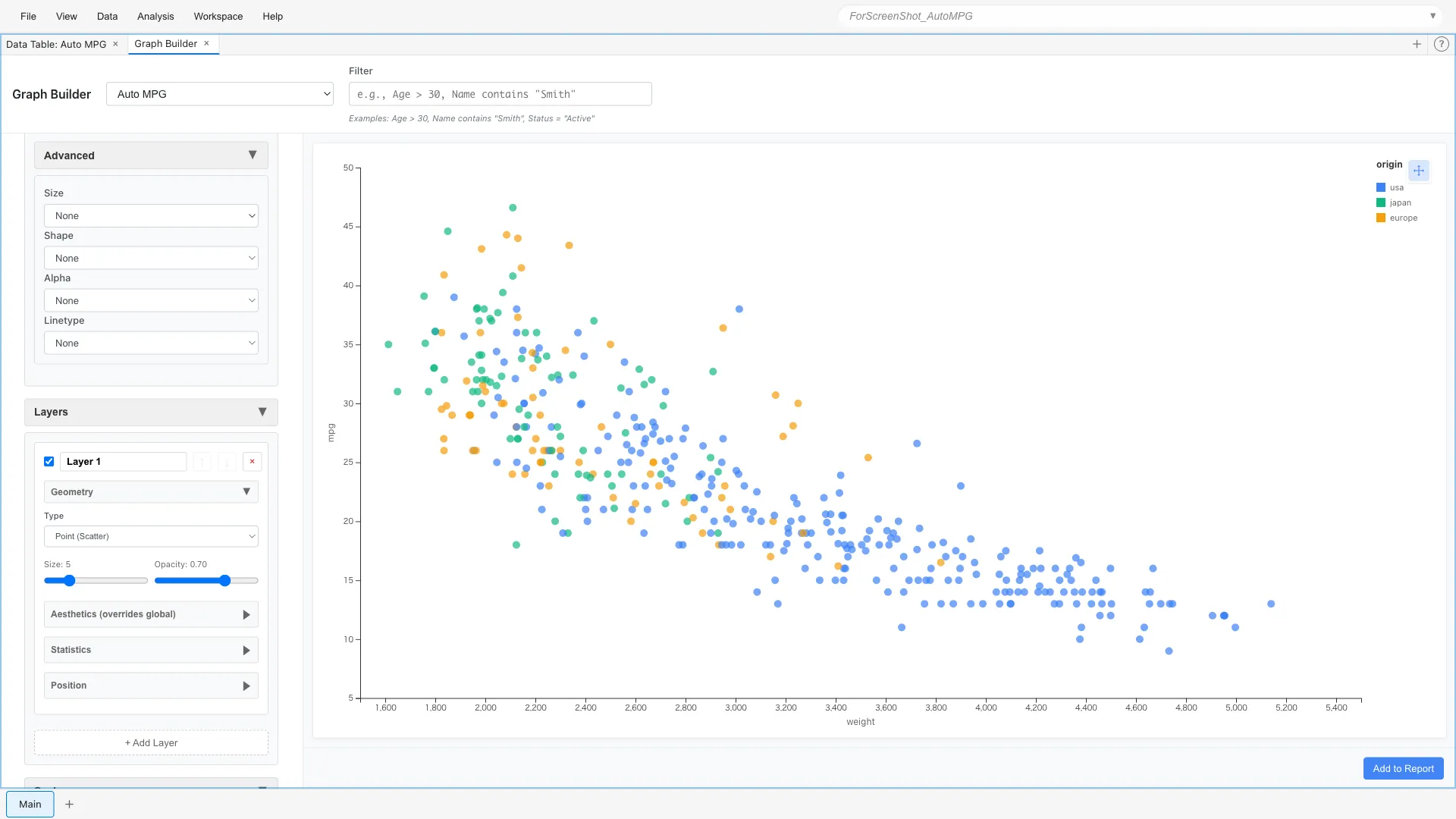Move Layer 1 up with the up arrow
The height and width of the screenshot is (819, 1456).
click(x=202, y=461)
